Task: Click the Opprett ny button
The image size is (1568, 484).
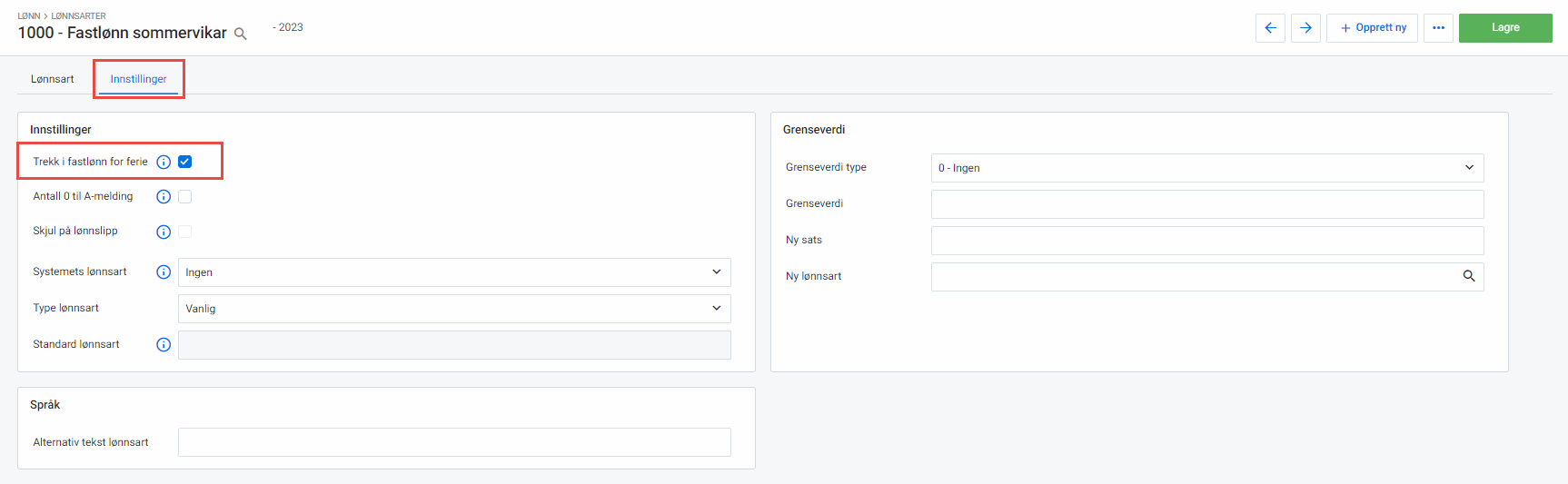Action: 1372,28
